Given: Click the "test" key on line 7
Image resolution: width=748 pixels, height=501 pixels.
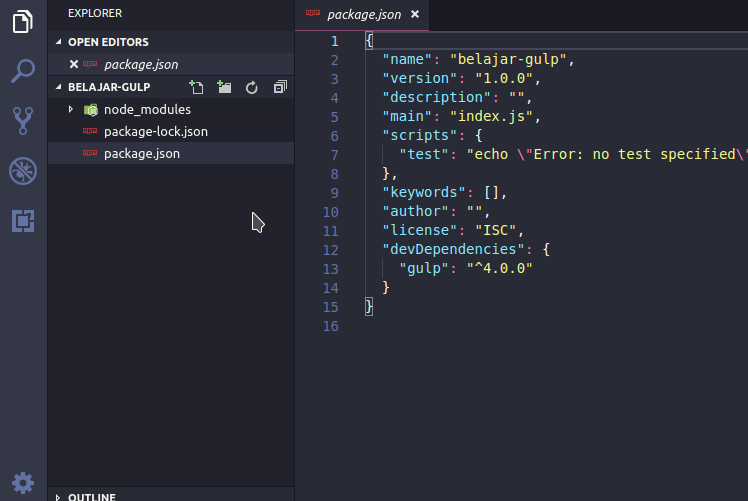Looking at the screenshot, I should point(424,154).
